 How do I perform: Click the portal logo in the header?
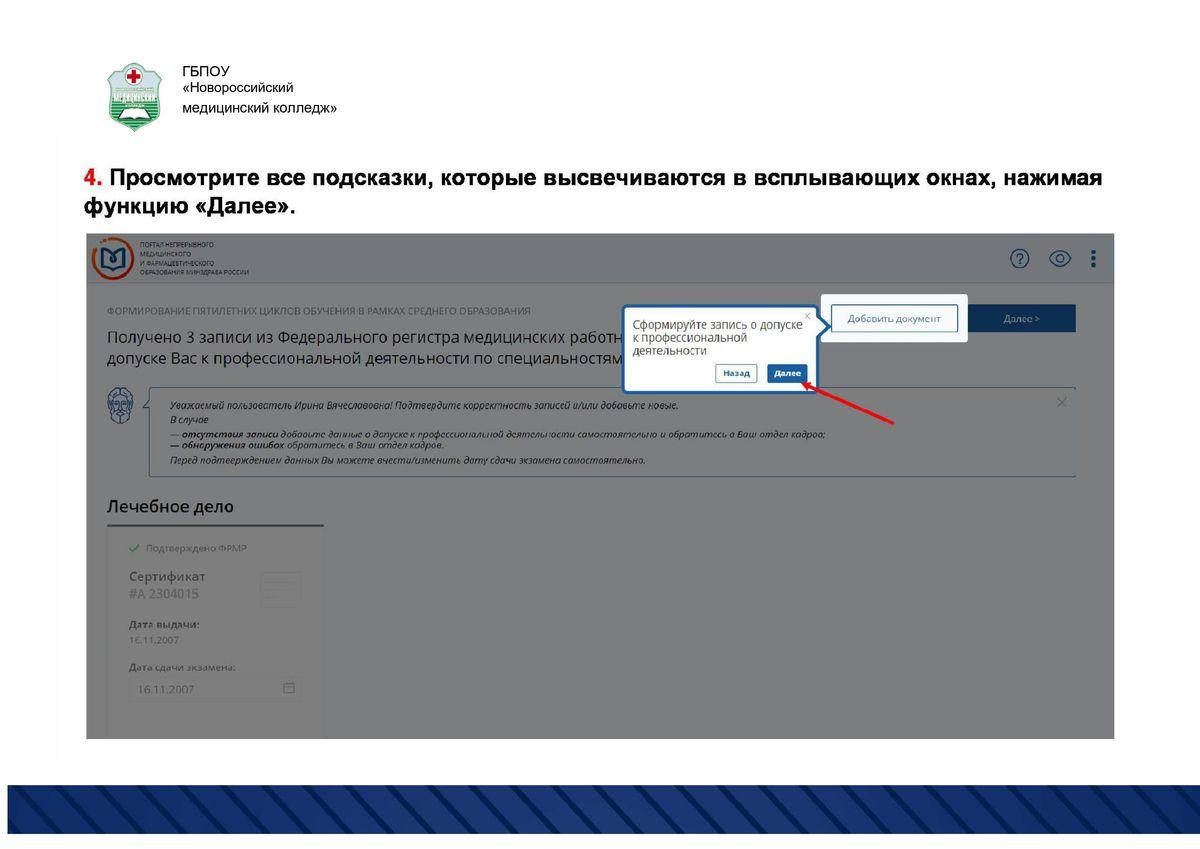tap(111, 259)
